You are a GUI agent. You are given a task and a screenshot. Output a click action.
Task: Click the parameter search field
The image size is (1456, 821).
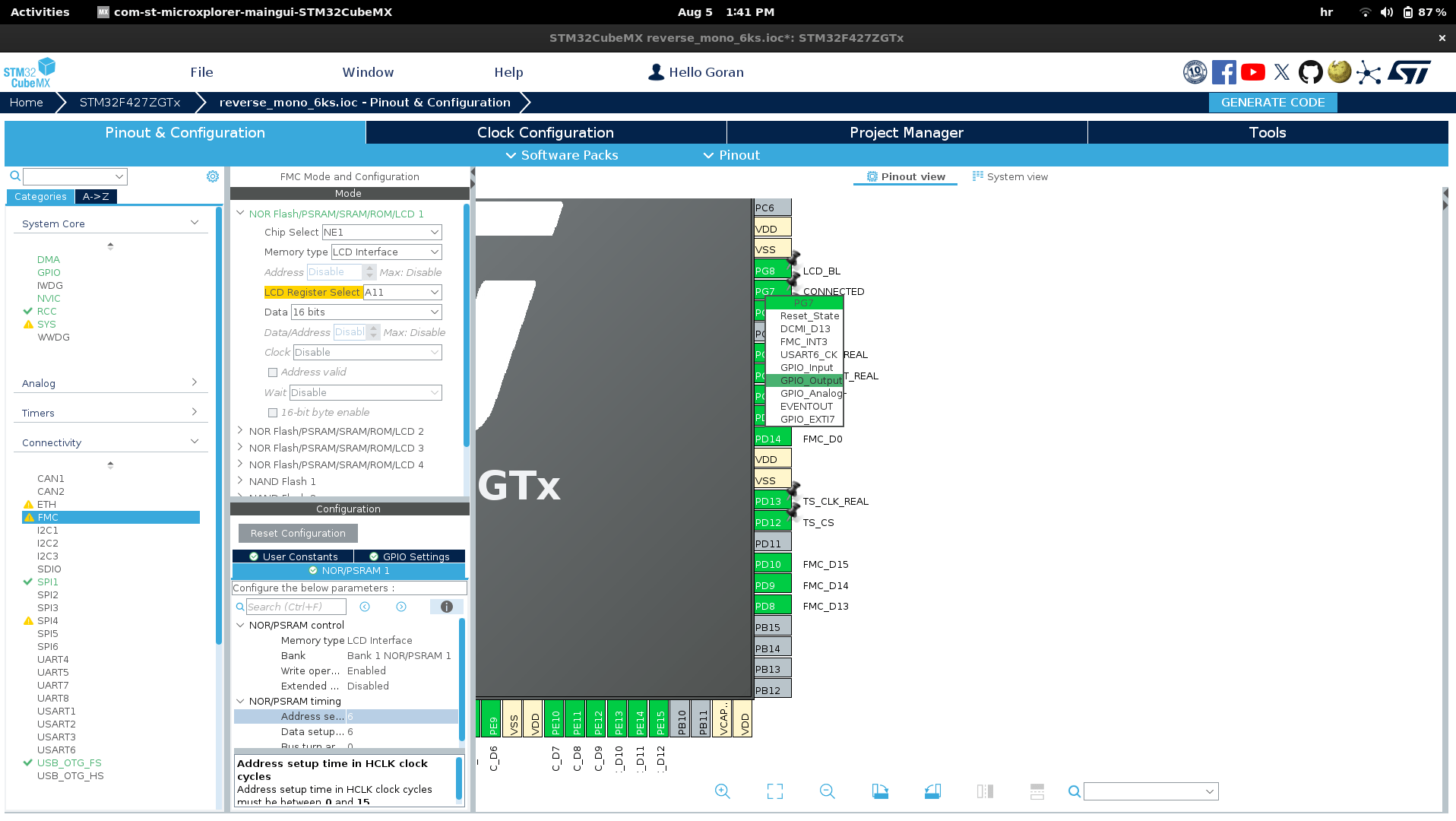point(296,607)
